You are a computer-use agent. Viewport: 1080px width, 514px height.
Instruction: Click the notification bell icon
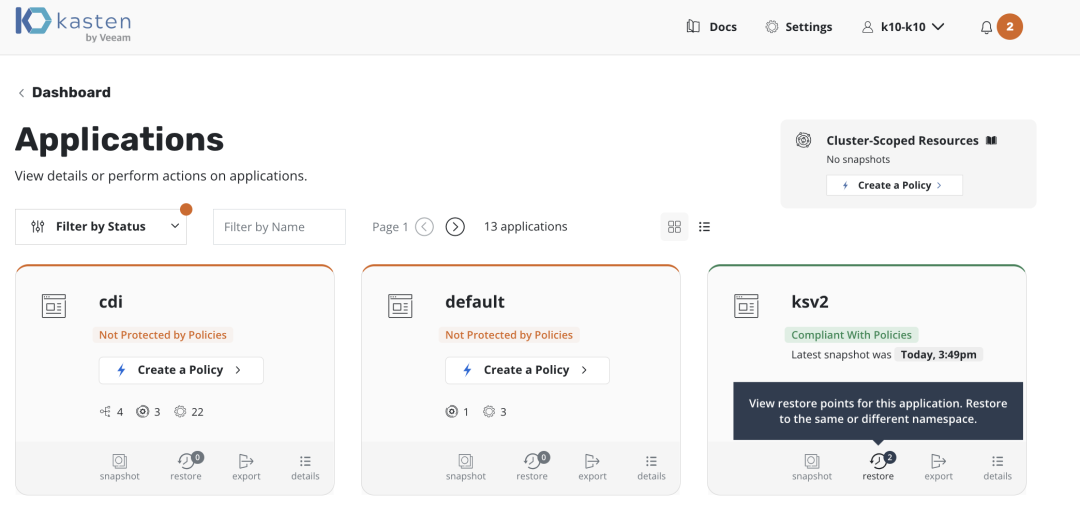(x=986, y=28)
